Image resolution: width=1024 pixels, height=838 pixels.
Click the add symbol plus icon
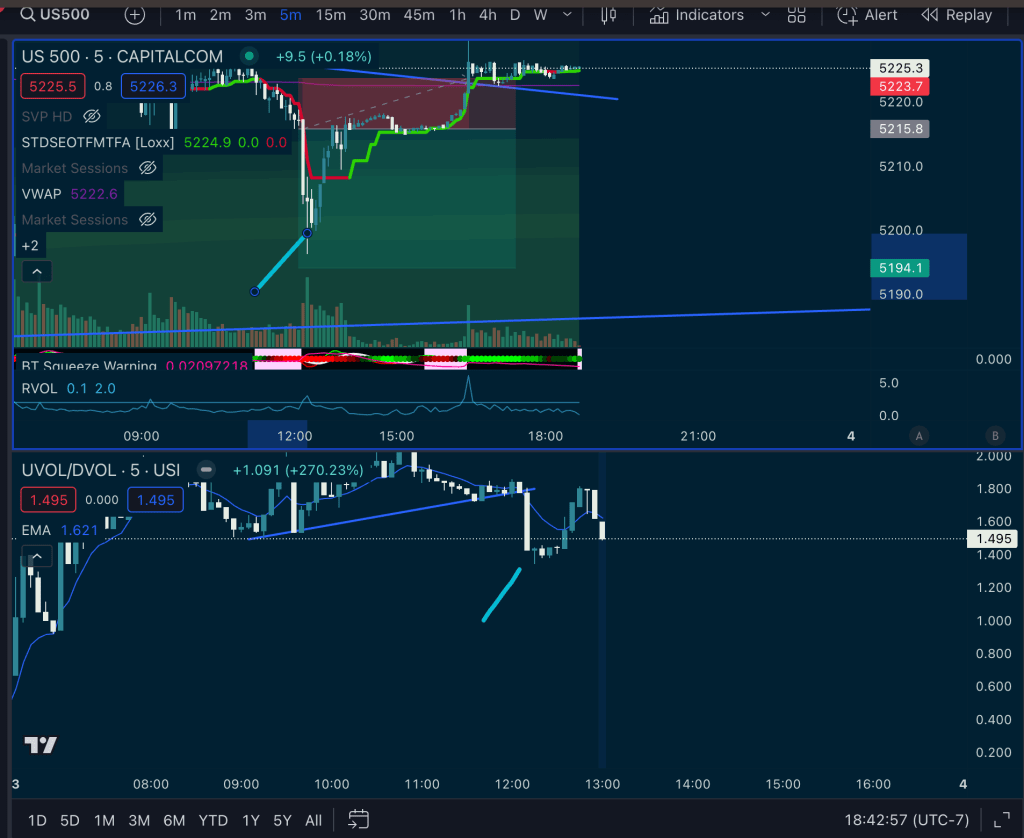click(135, 15)
